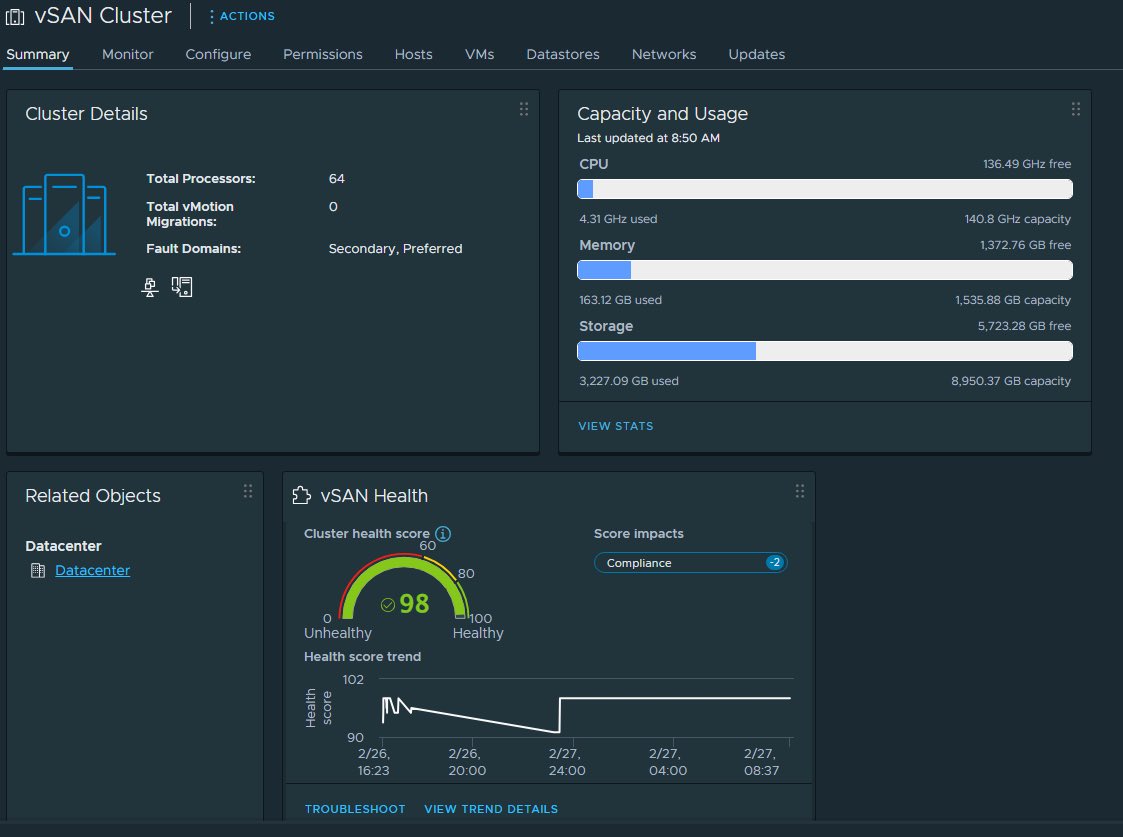Image resolution: width=1123 pixels, height=837 pixels.
Task: Go to the Permissions tab
Action: tap(323, 54)
